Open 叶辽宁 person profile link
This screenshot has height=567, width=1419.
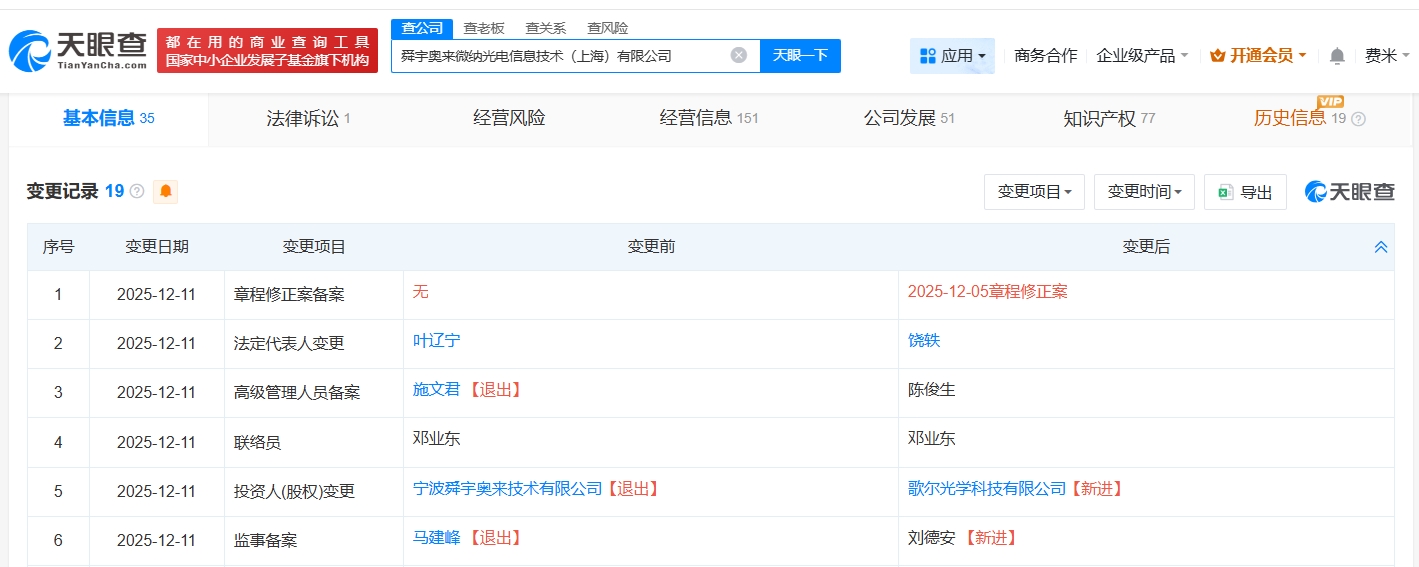[x=437, y=341]
